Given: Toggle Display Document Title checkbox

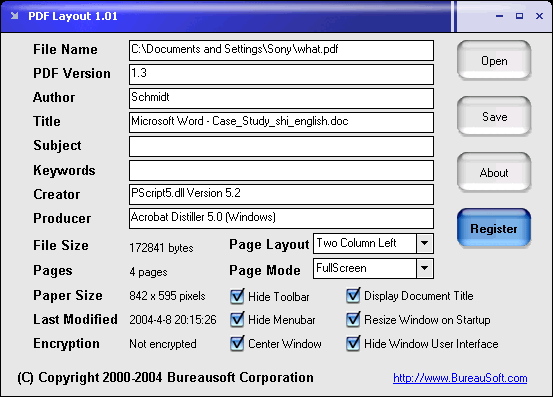Looking at the screenshot, I should 353,296.
